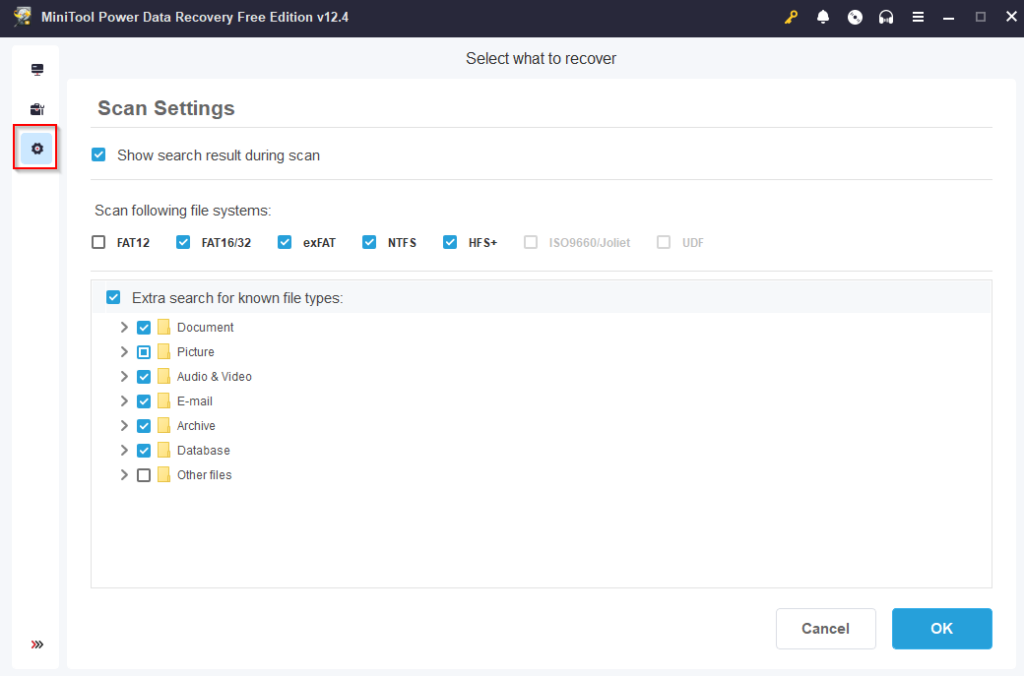This screenshot has width=1024, height=676.
Task: Open the toolbox utilities sidebar icon
Action: click(37, 109)
